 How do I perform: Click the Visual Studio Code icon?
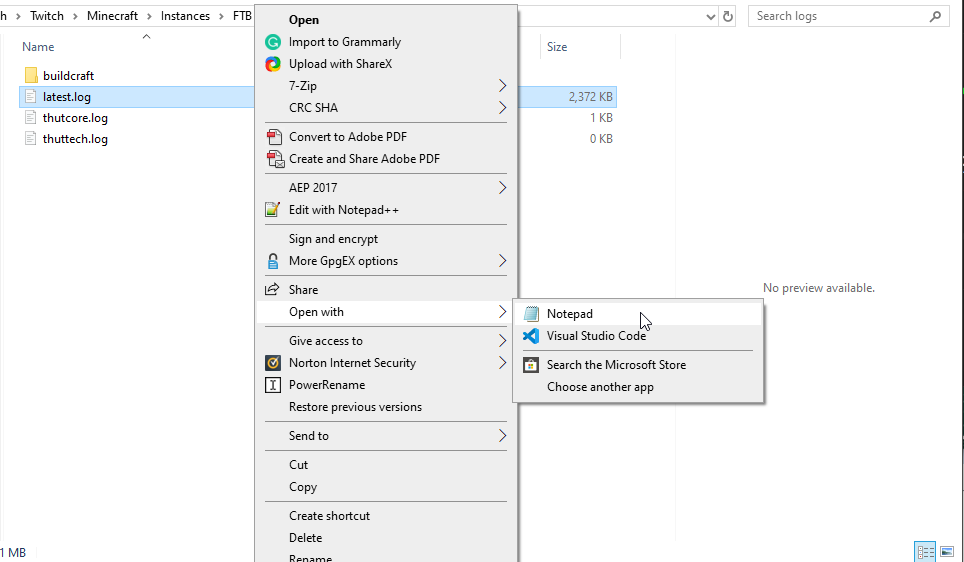531,336
